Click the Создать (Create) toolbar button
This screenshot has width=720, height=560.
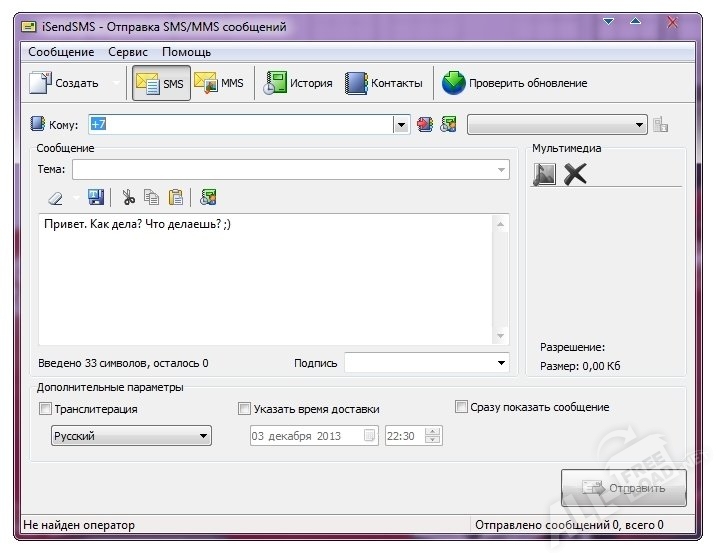click(65, 84)
